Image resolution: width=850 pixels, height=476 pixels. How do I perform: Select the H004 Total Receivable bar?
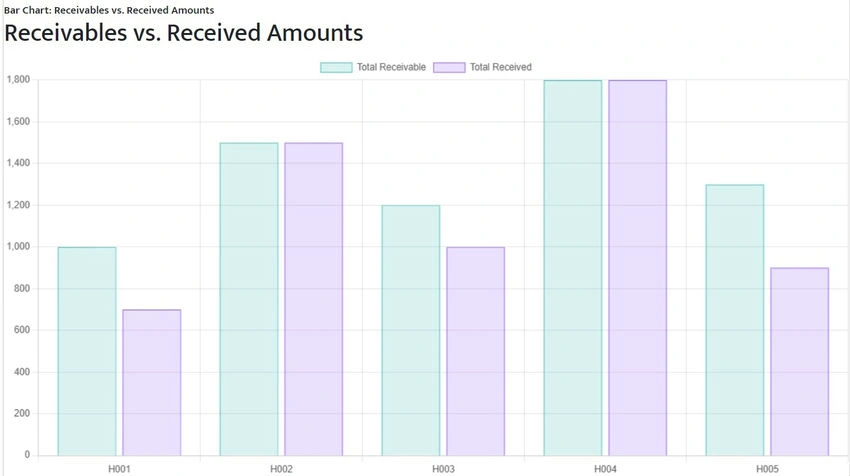point(573,268)
